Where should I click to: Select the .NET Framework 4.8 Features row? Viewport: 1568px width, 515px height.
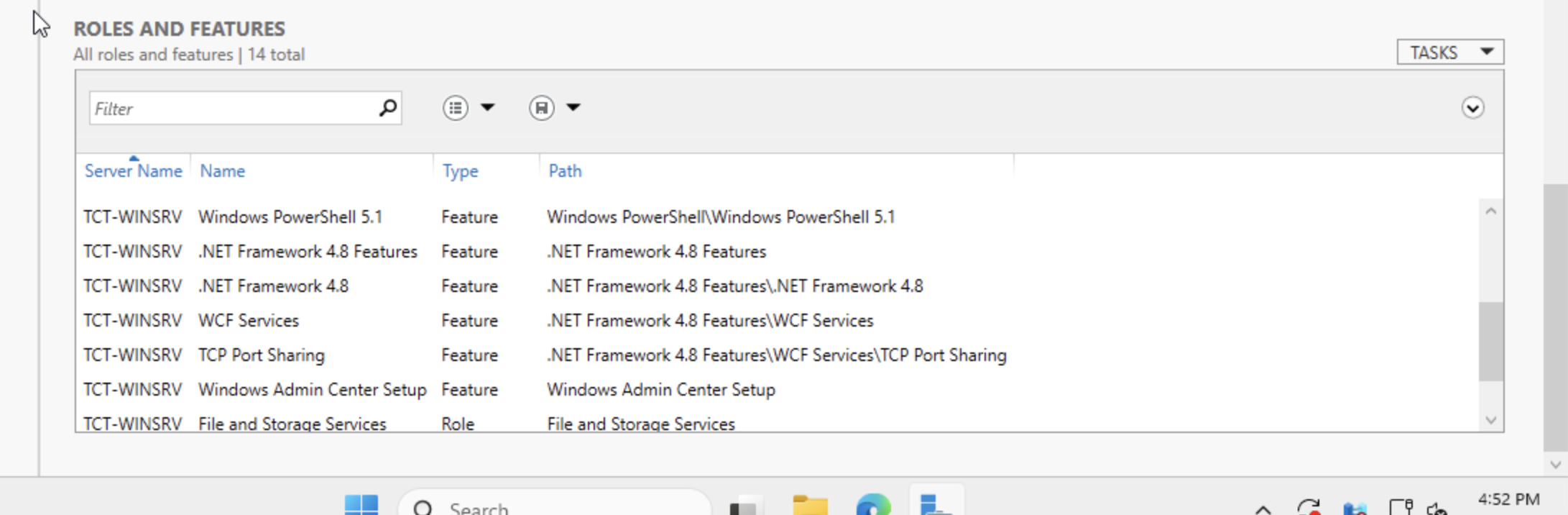[x=776, y=252]
